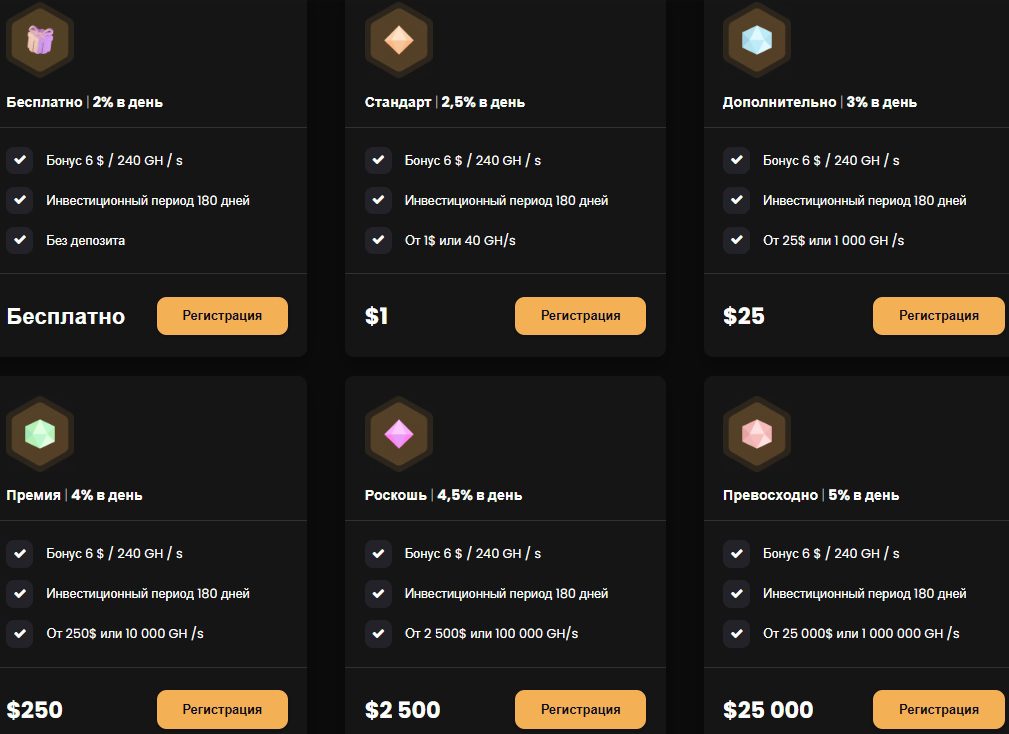Click the checkmark beside 'От 250$ или 10 000 GH/s'
The image size is (1009, 734).
[x=19, y=633]
